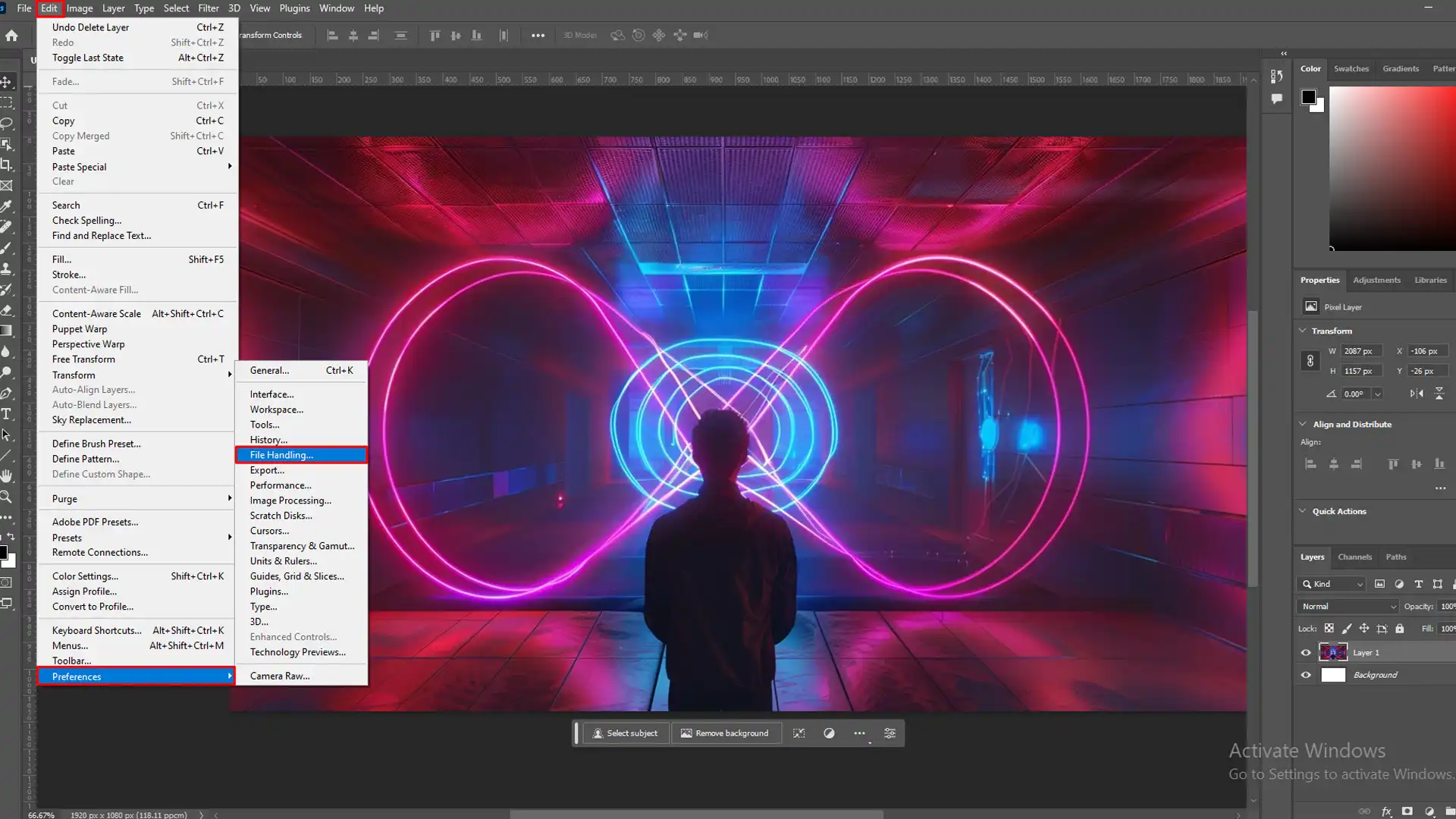Screen dimensions: 1456x819
Task: Select the Crop tool
Action: 6,165
